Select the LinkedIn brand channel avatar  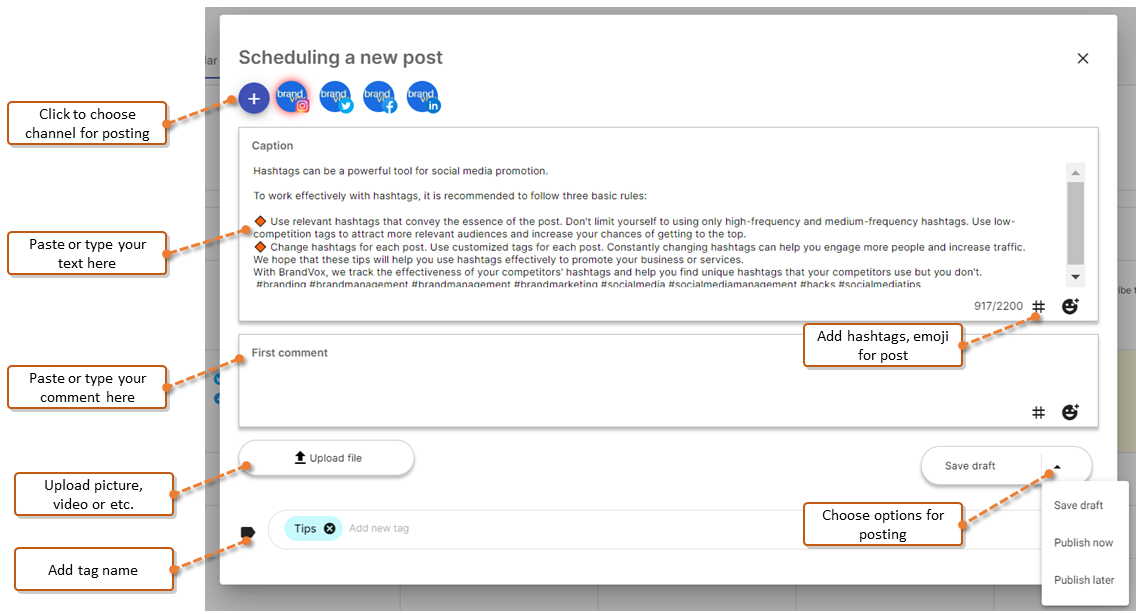point(422,97)
